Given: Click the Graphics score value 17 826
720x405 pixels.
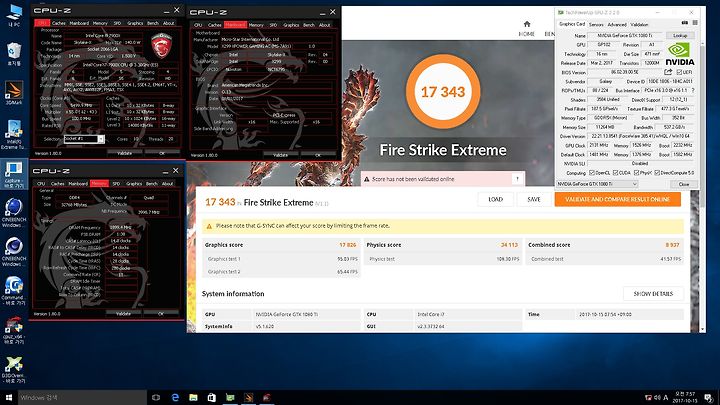Looking at the screenshot, I should point(348,245).
